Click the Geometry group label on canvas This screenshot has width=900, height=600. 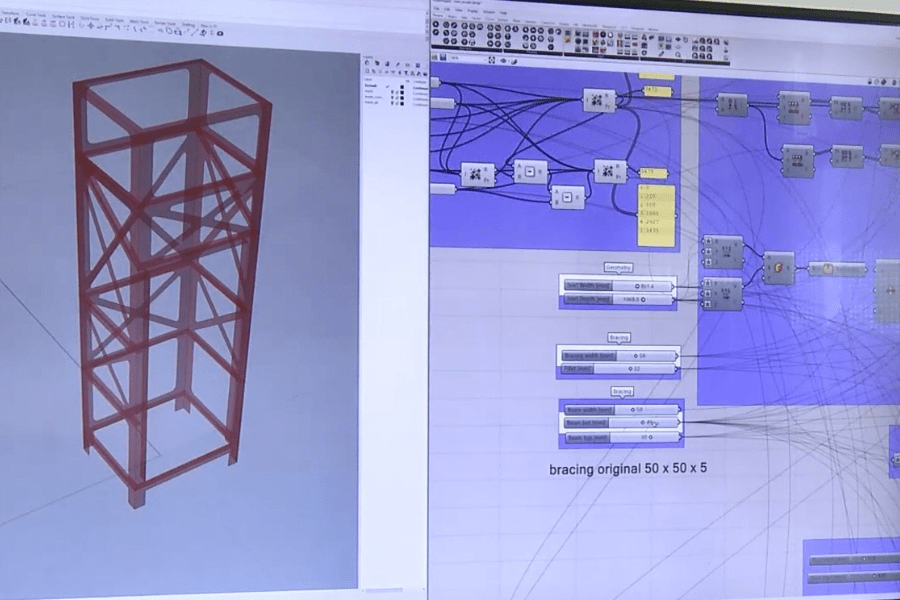click(617, 267)
